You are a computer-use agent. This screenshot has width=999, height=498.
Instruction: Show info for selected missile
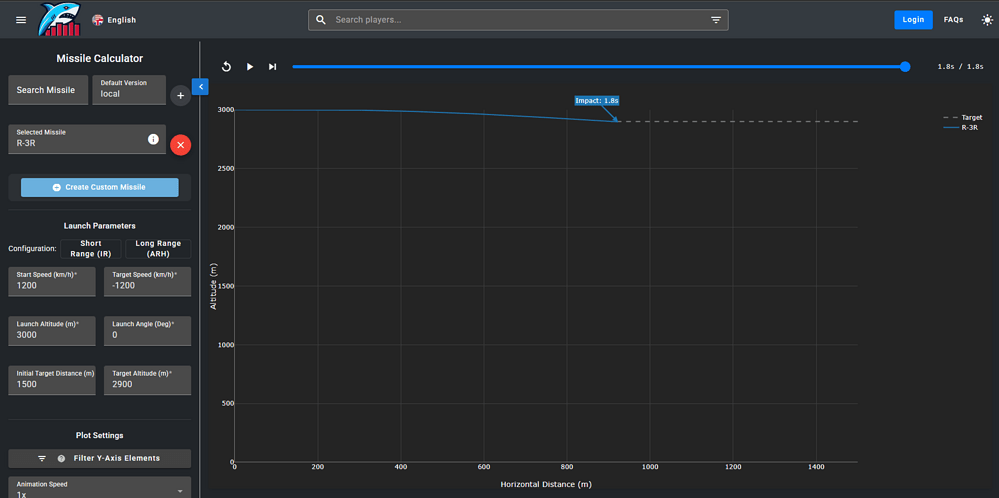(x=153, y=139)
